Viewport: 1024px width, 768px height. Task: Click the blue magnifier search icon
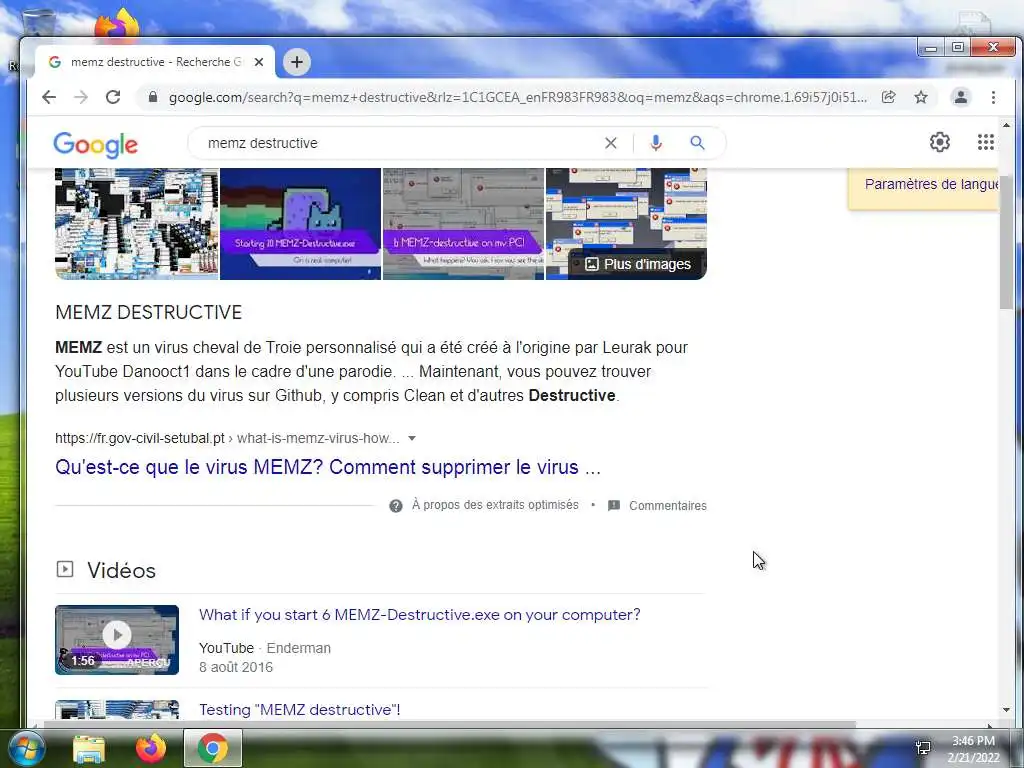point(697,142)
